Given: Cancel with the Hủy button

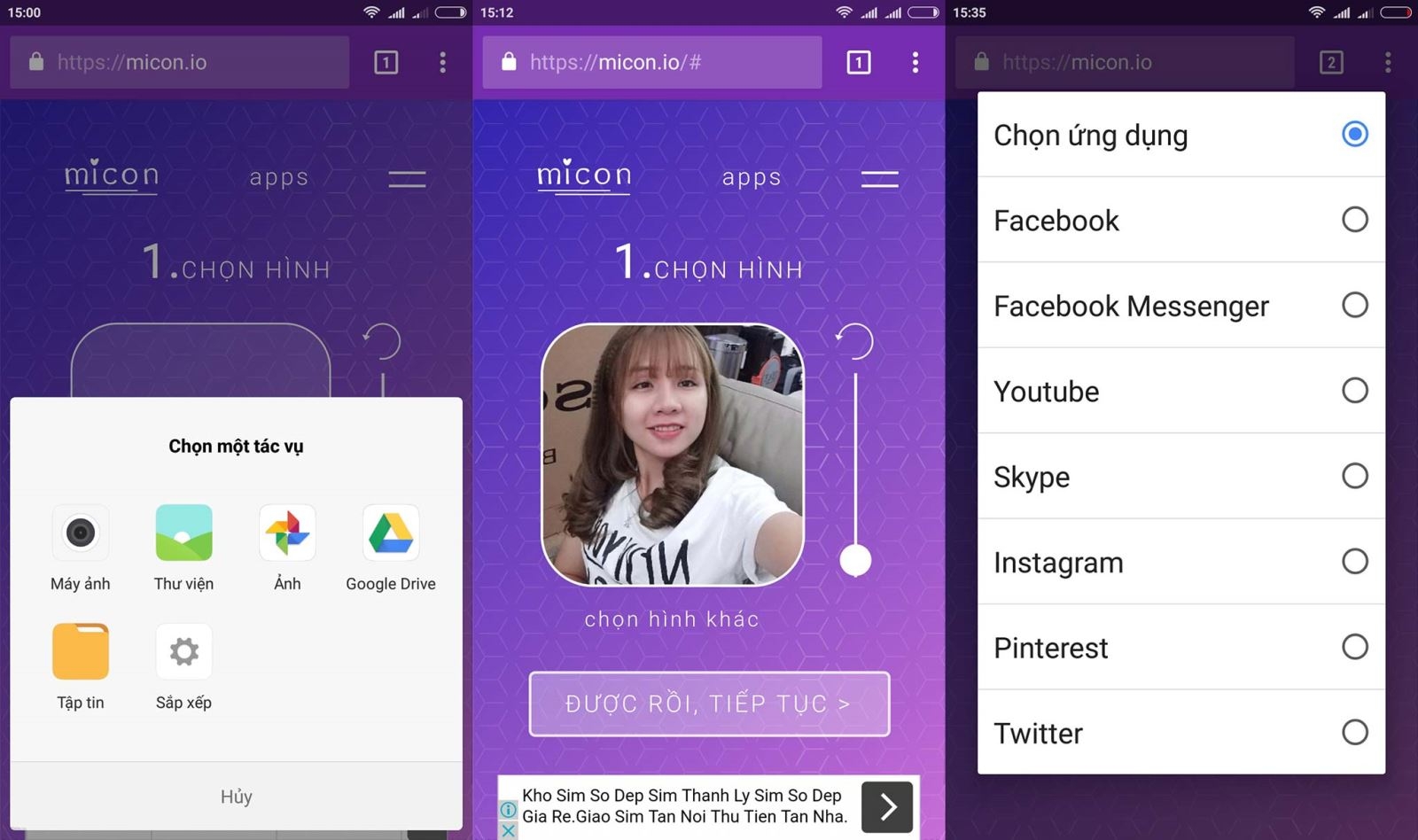Looking at the screenshot, I should pos(237,797).
